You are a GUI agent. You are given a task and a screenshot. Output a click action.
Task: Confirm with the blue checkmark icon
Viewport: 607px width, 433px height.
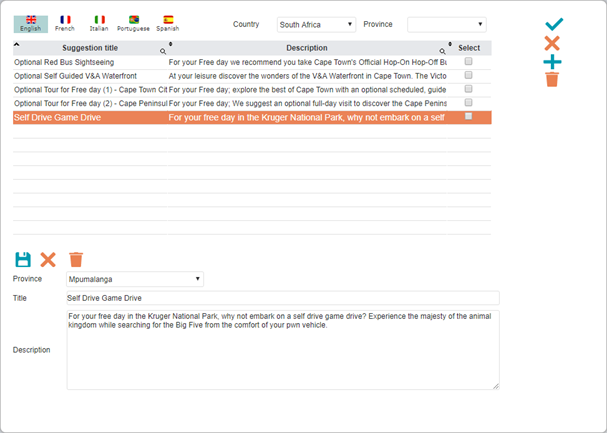coord(554,24)
